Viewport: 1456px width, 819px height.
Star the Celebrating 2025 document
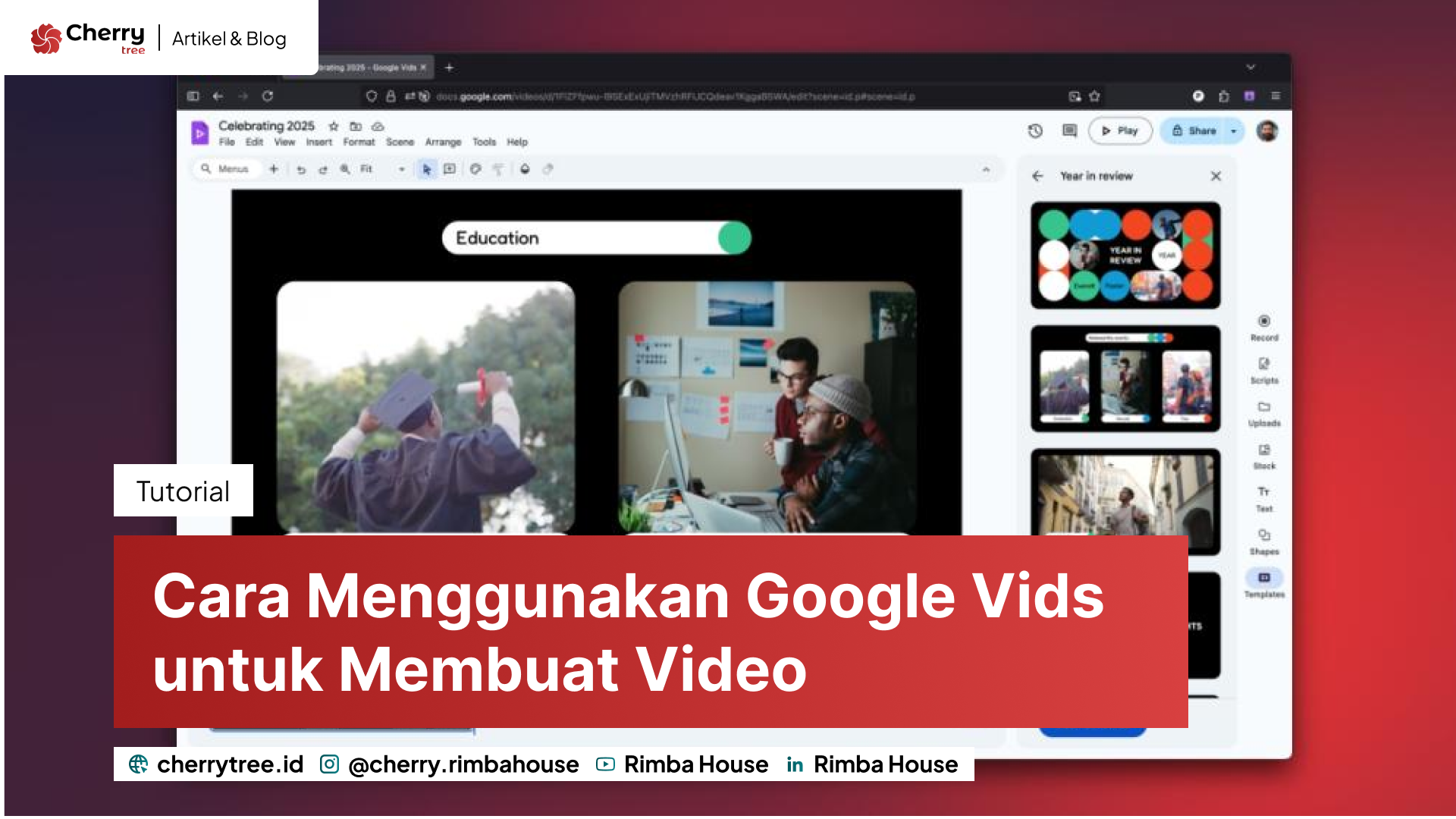[x=333, y=126]
